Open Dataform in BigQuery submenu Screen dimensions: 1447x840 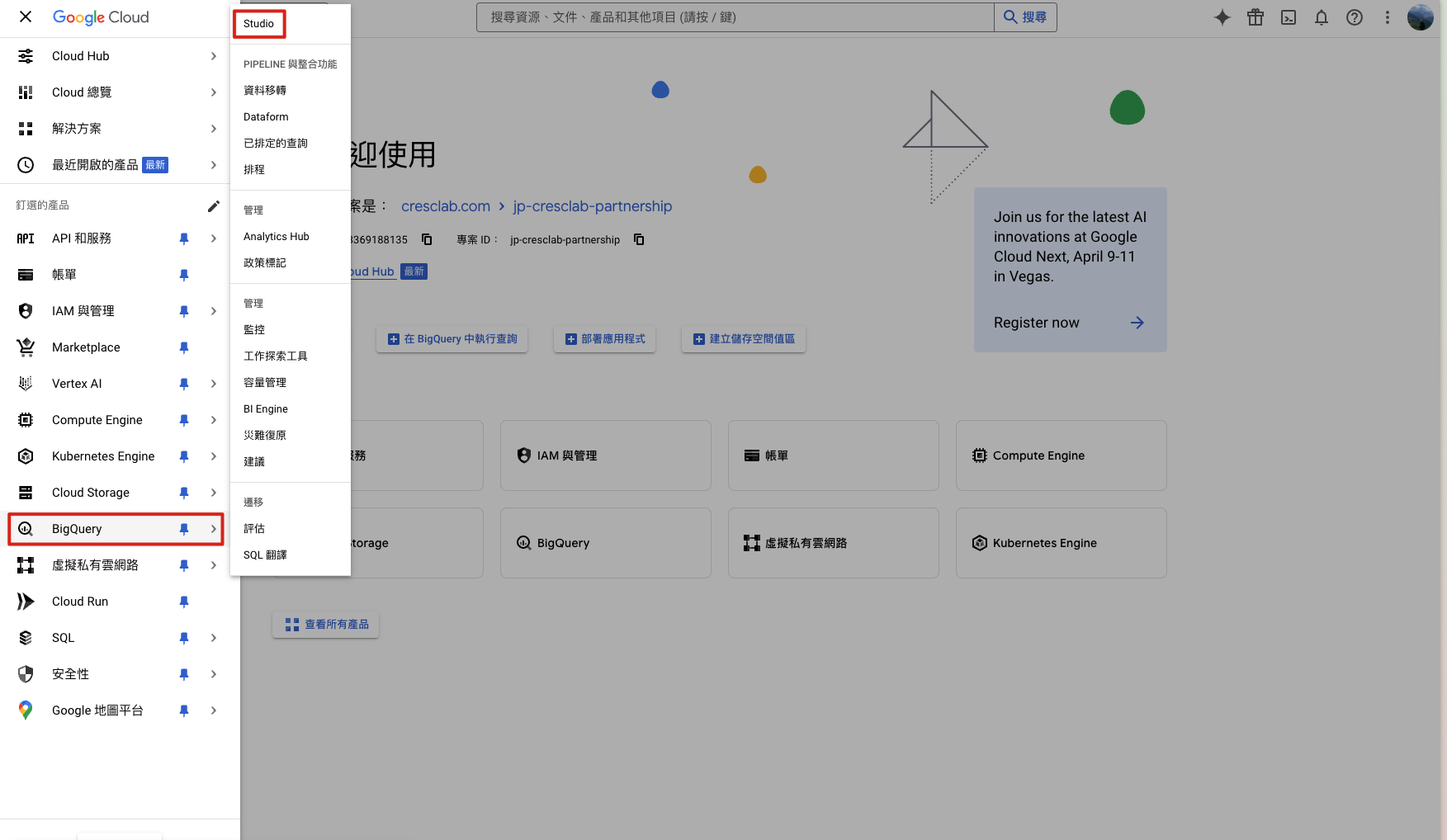291,116
